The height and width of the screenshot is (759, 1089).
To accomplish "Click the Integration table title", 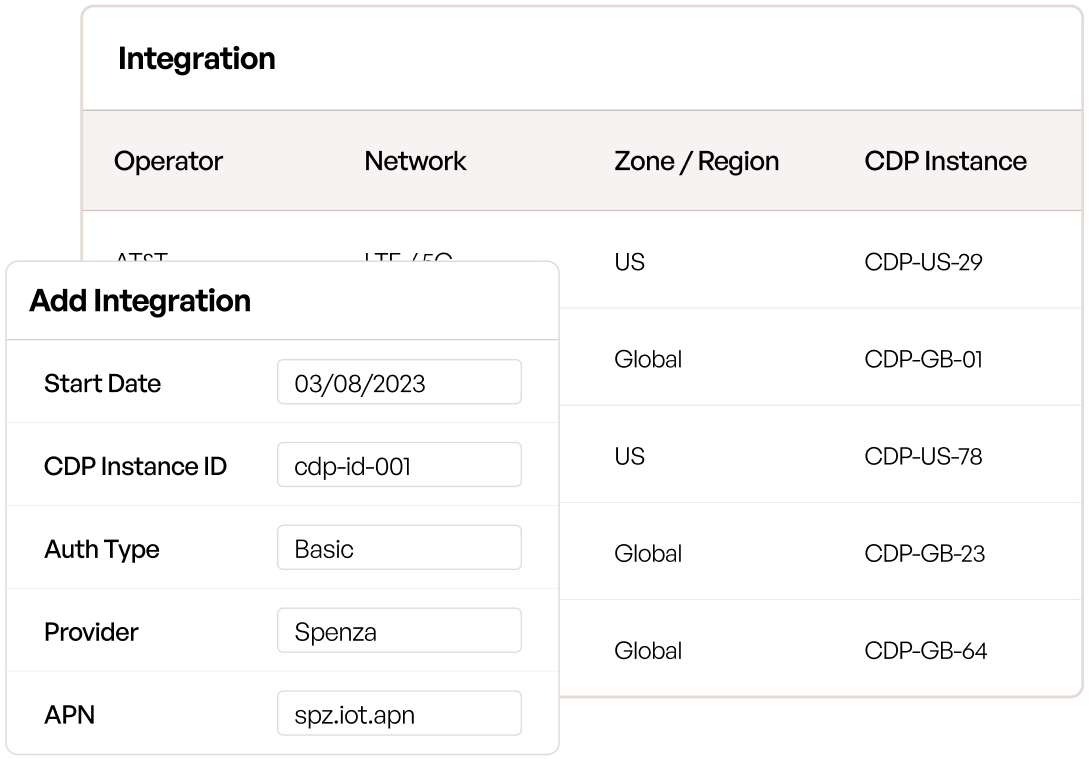I will pyautogui.click(x=196, y=59).
